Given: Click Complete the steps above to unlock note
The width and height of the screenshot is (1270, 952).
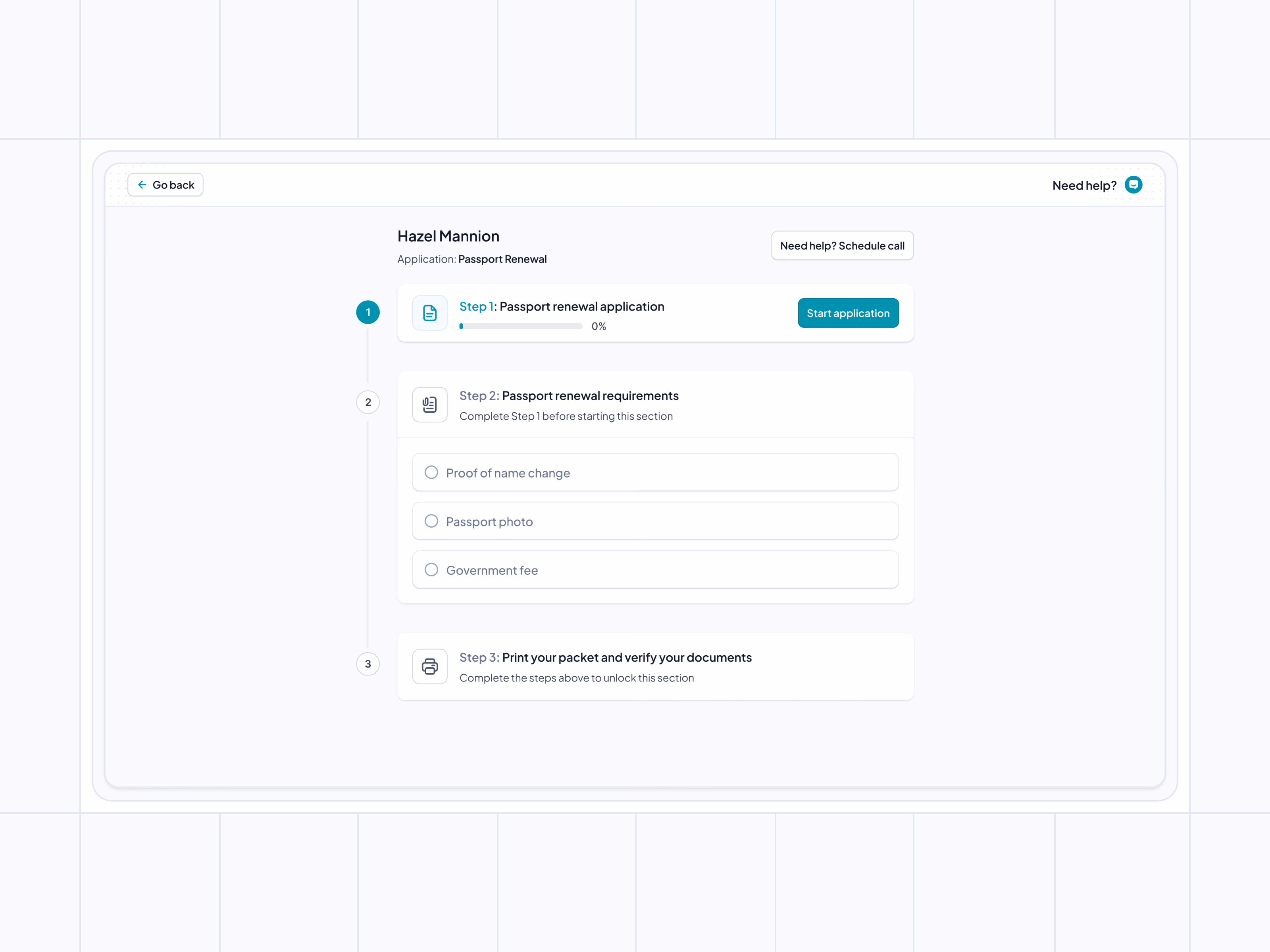Looking at the screenshot, I should (576, 678).
